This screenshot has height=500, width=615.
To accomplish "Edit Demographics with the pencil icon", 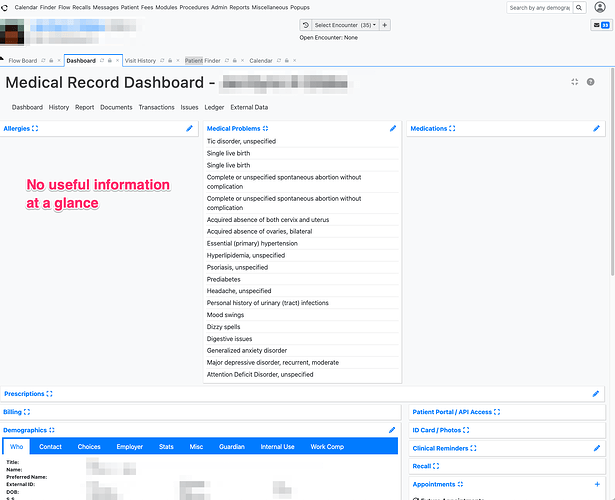I will [x=392, y=430].
